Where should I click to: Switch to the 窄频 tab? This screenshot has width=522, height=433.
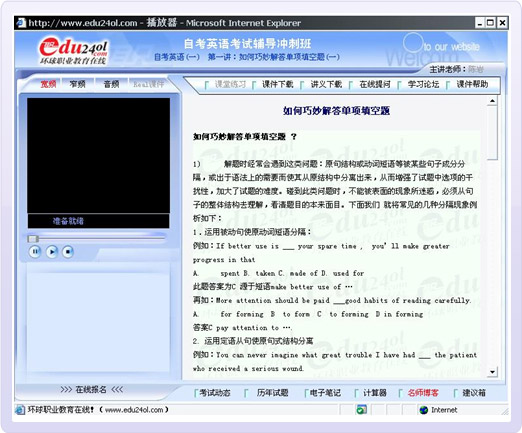pyautogui.click(x=78, y=84)
